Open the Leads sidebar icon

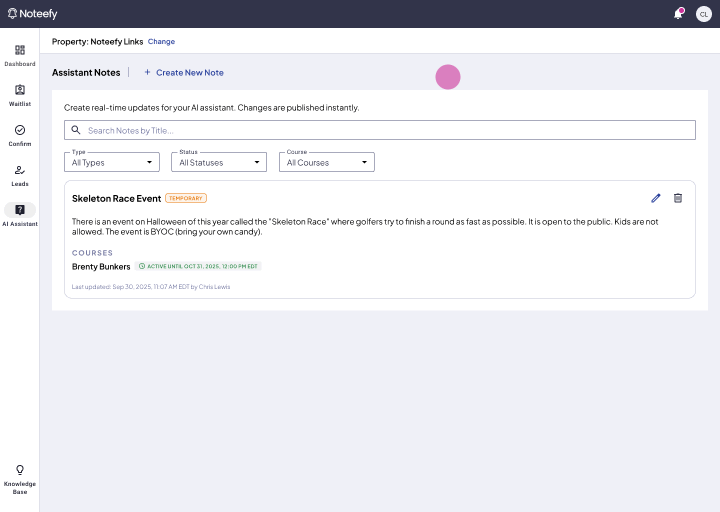point(20,170)
